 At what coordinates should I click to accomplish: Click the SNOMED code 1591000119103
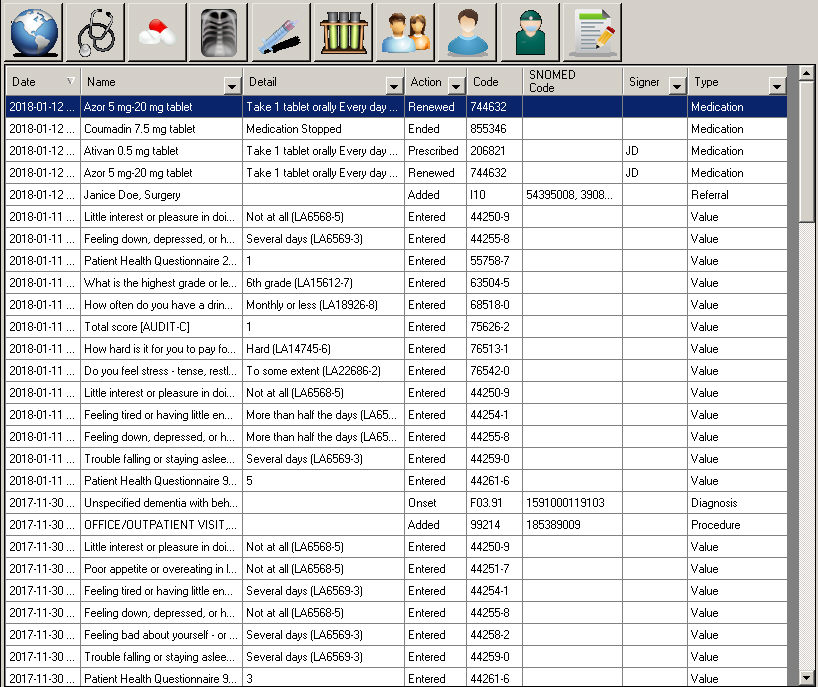(x=572, y=503)
